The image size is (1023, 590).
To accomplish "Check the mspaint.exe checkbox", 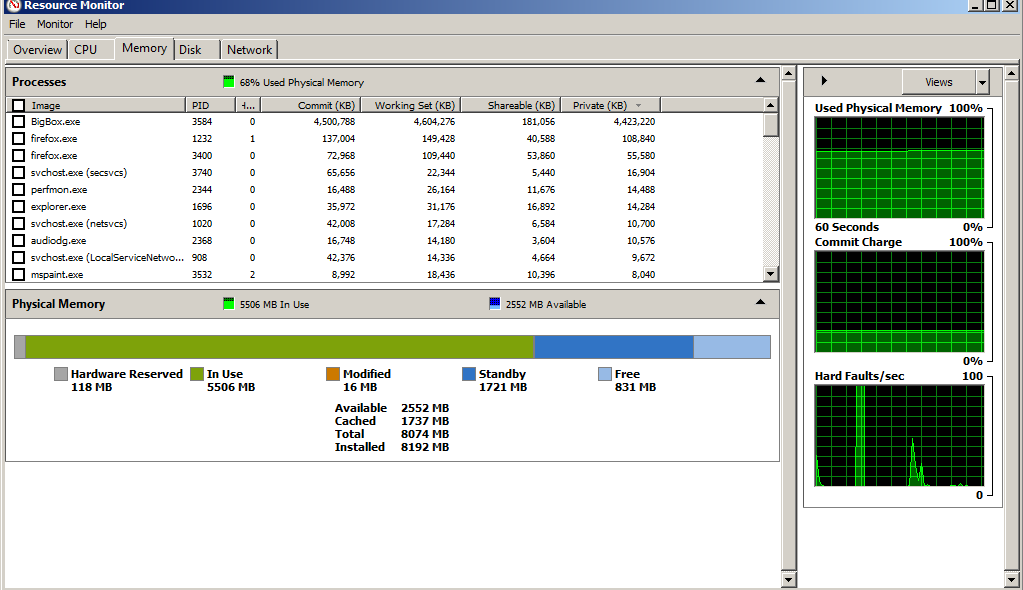I will coord(18,275).
